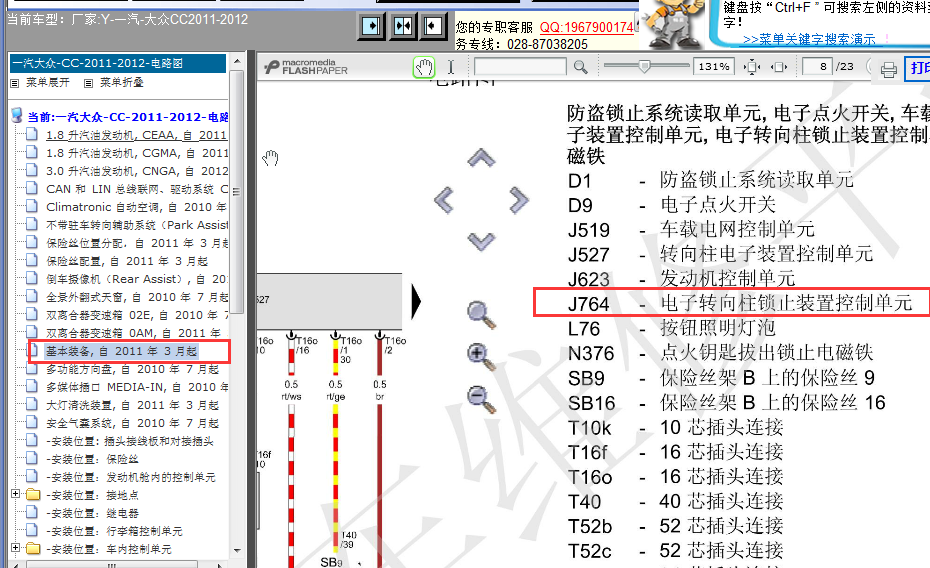
Task: Expand the 安装位置: 接地点 folder
Action: (16, 494)
